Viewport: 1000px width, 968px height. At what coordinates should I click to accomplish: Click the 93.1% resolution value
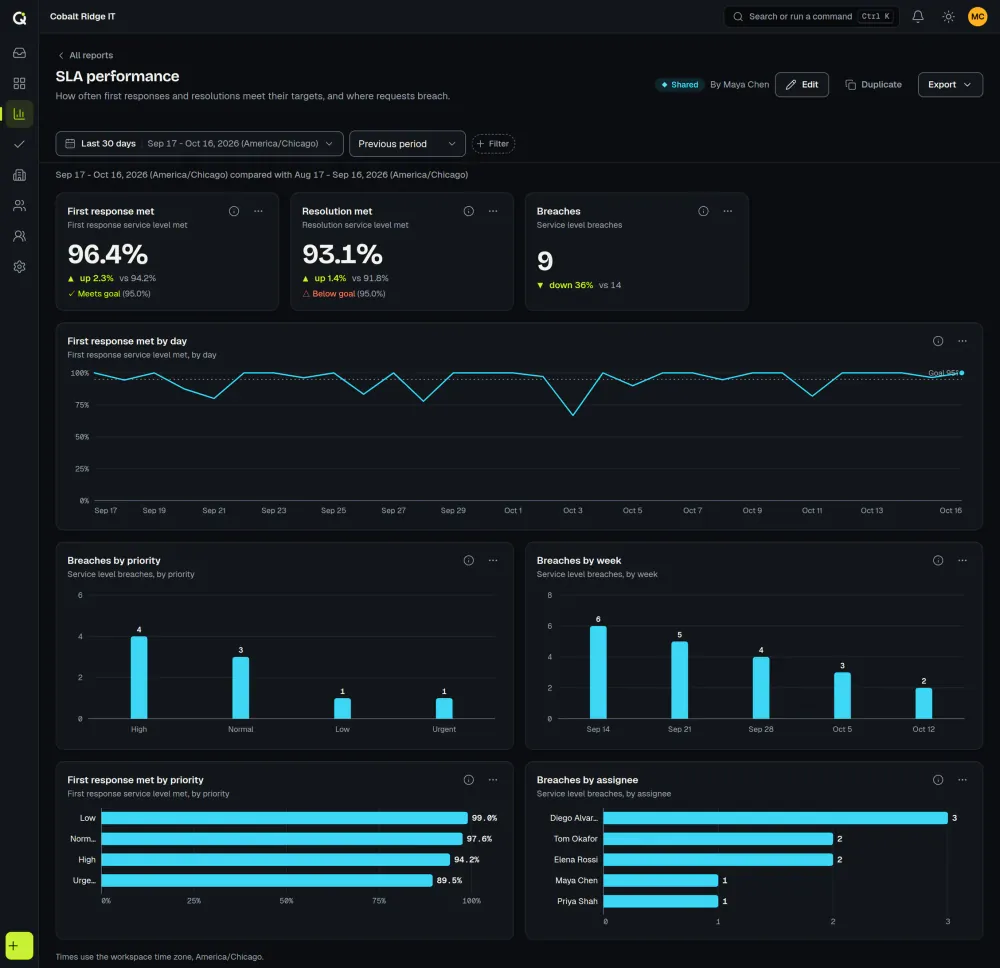click(342, 254)
